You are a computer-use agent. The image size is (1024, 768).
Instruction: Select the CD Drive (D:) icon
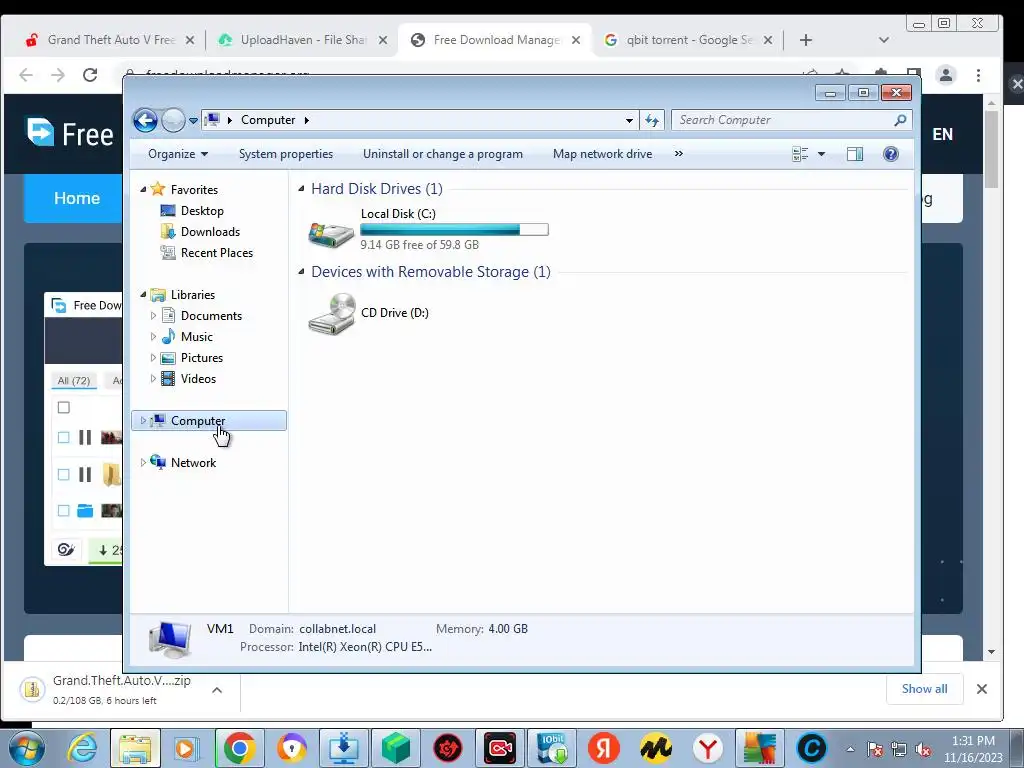(x=332, y=313)
